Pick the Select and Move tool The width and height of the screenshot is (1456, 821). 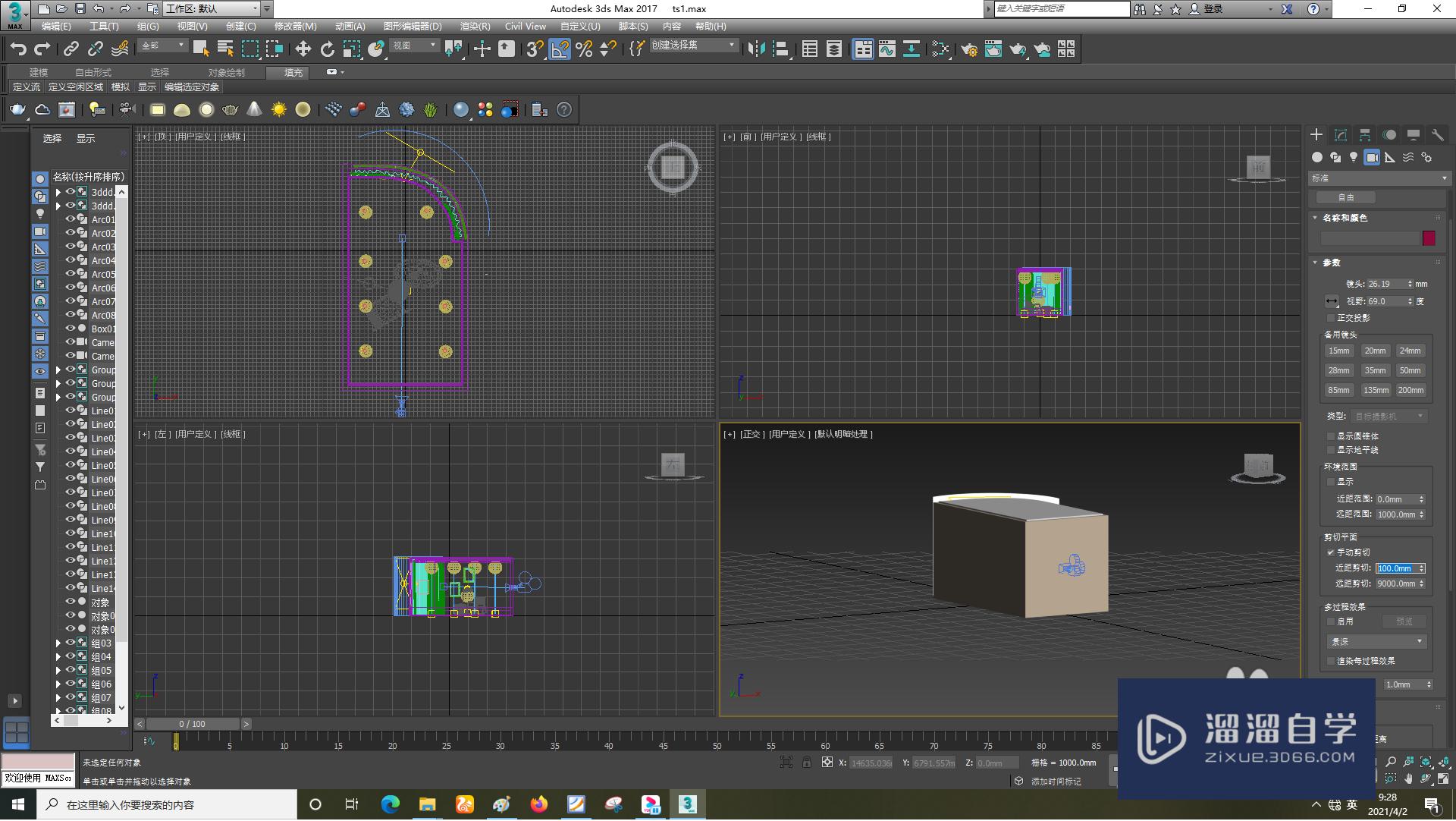pyautogui.click(x=303, y=49)
